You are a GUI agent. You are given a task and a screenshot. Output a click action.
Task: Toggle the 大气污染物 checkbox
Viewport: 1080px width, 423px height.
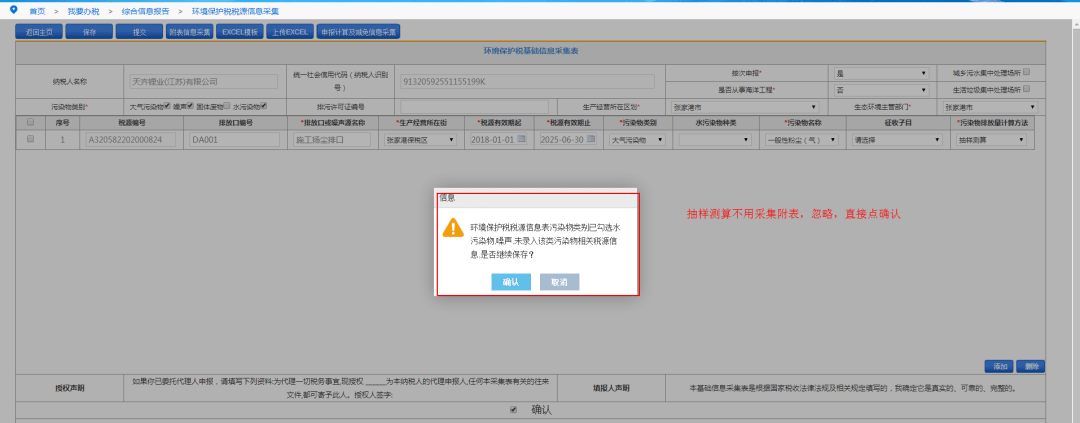[167, 106]
